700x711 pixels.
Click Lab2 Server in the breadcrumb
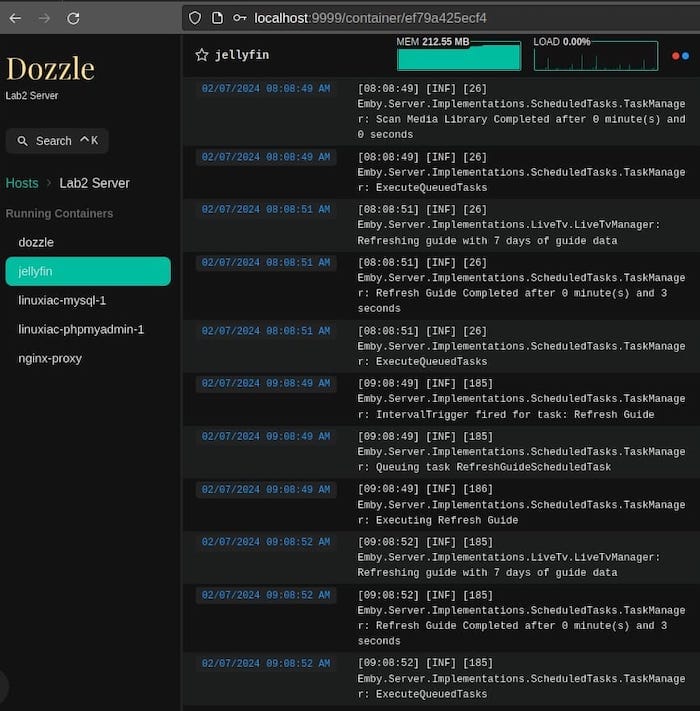94,183
